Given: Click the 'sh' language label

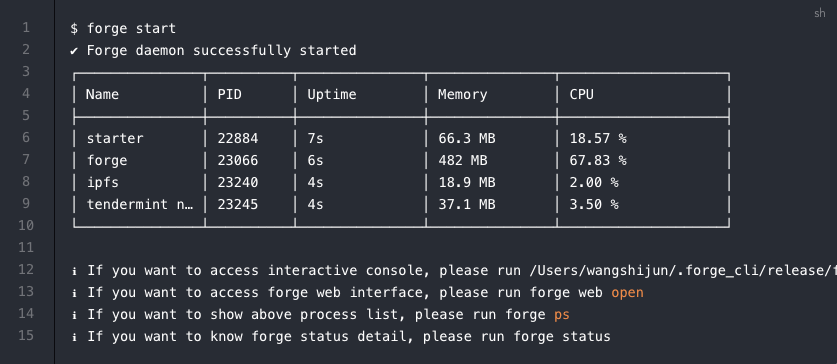Looking at the screenshot, I should [819, 13].
